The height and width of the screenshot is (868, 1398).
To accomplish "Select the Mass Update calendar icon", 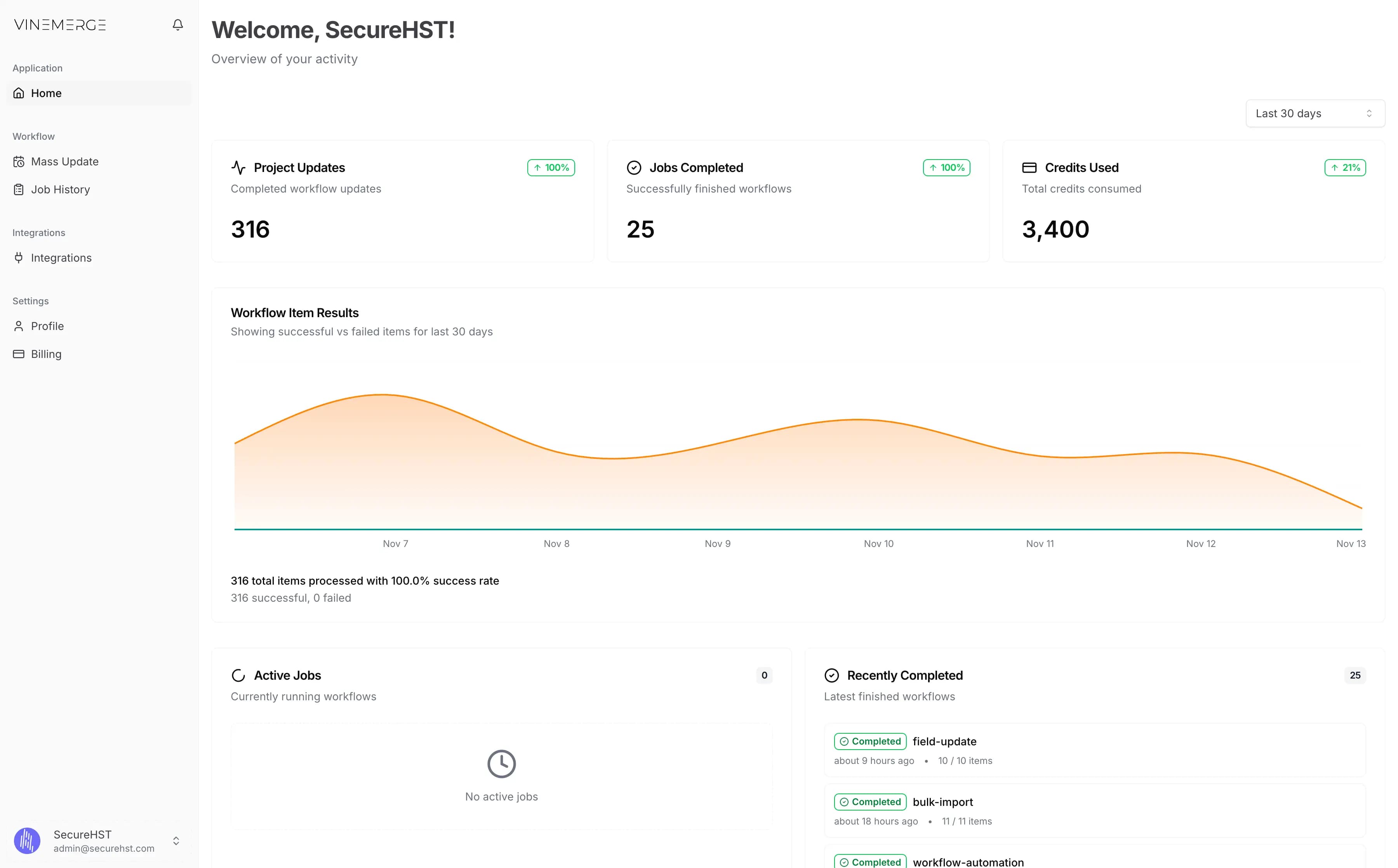I will point(18,161).
